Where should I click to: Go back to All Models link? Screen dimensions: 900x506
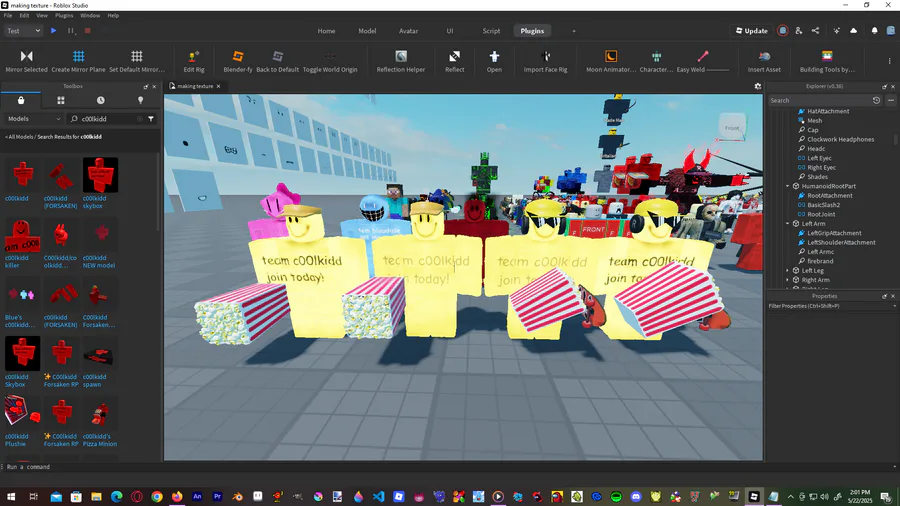[x=19, y=137]
